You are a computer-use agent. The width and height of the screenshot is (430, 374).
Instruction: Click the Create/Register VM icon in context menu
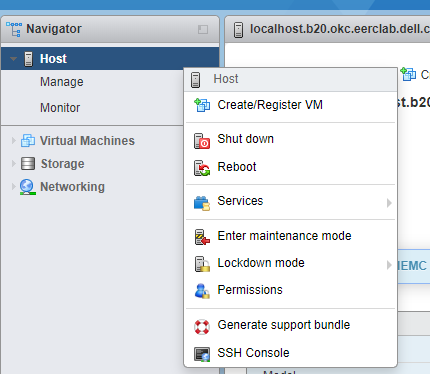[202, 105]
